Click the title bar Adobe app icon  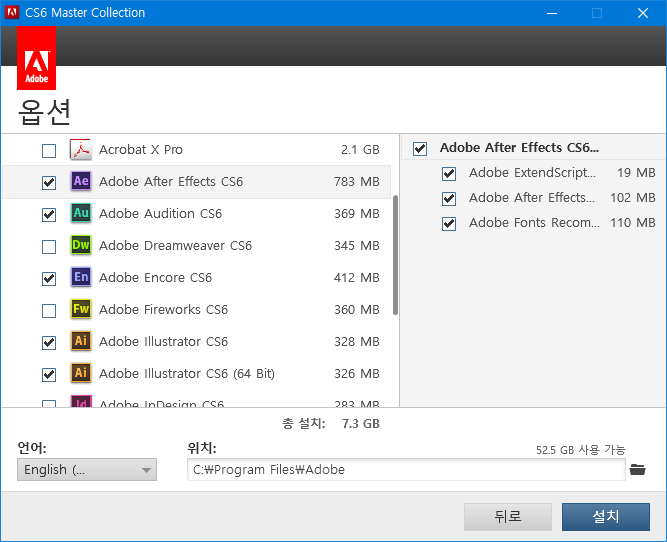click(x=11, y=12)
